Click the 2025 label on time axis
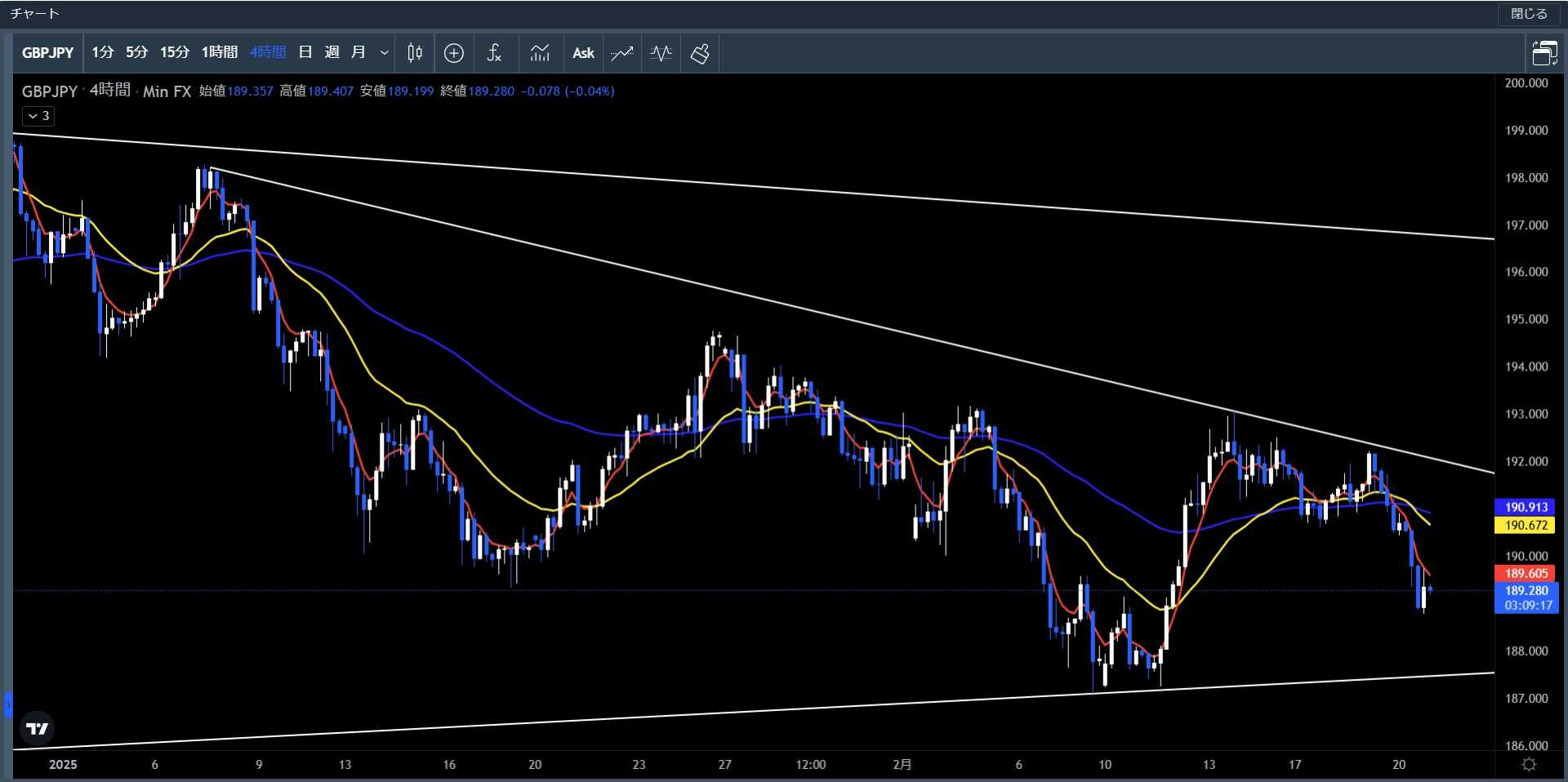The width and height of the screenshot is (1568, 782). 63,765
